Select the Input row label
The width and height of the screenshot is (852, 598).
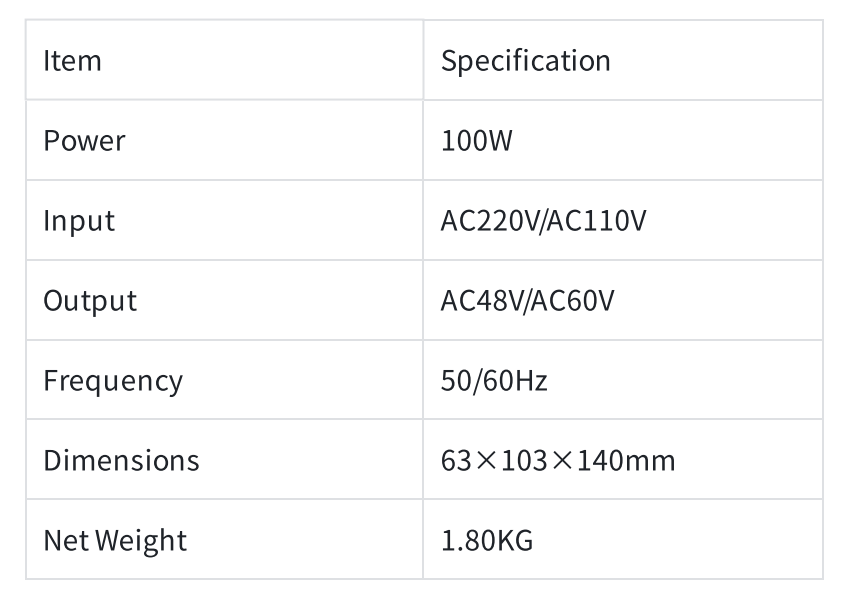click(x=78, y=221)
